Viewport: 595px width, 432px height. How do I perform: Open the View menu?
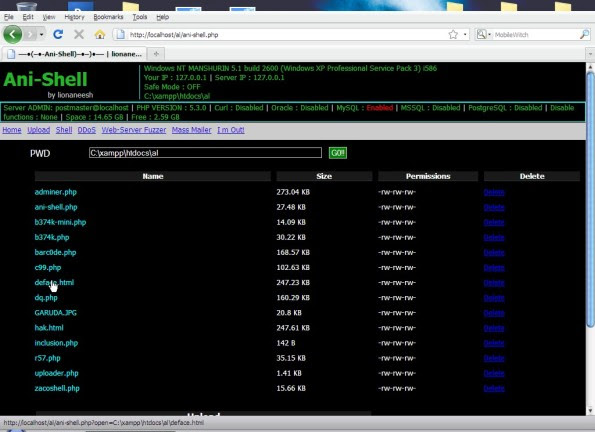[x=49, y=17]
